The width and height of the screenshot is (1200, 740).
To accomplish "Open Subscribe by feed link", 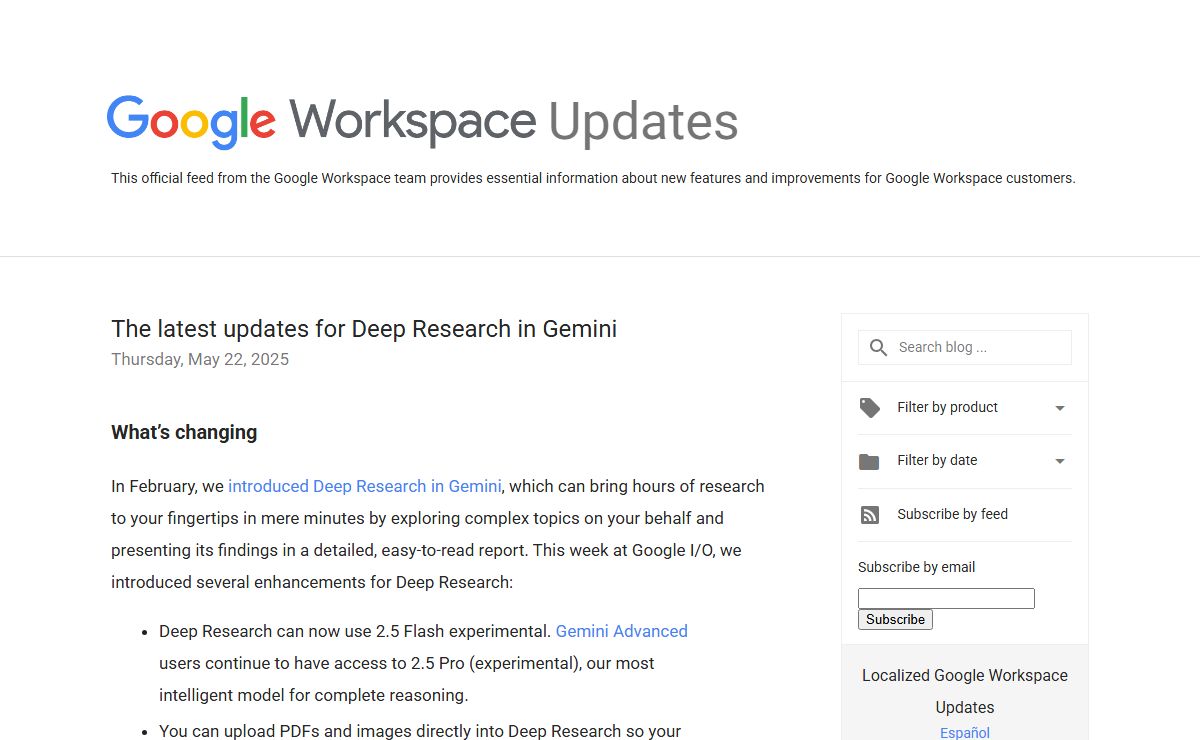I will point(952,514).
